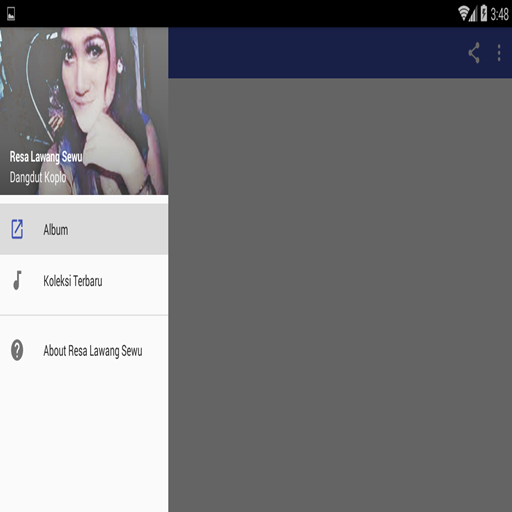Select the Album drawer item
This screenshot has height=512, width=512.
pos(84,229)
